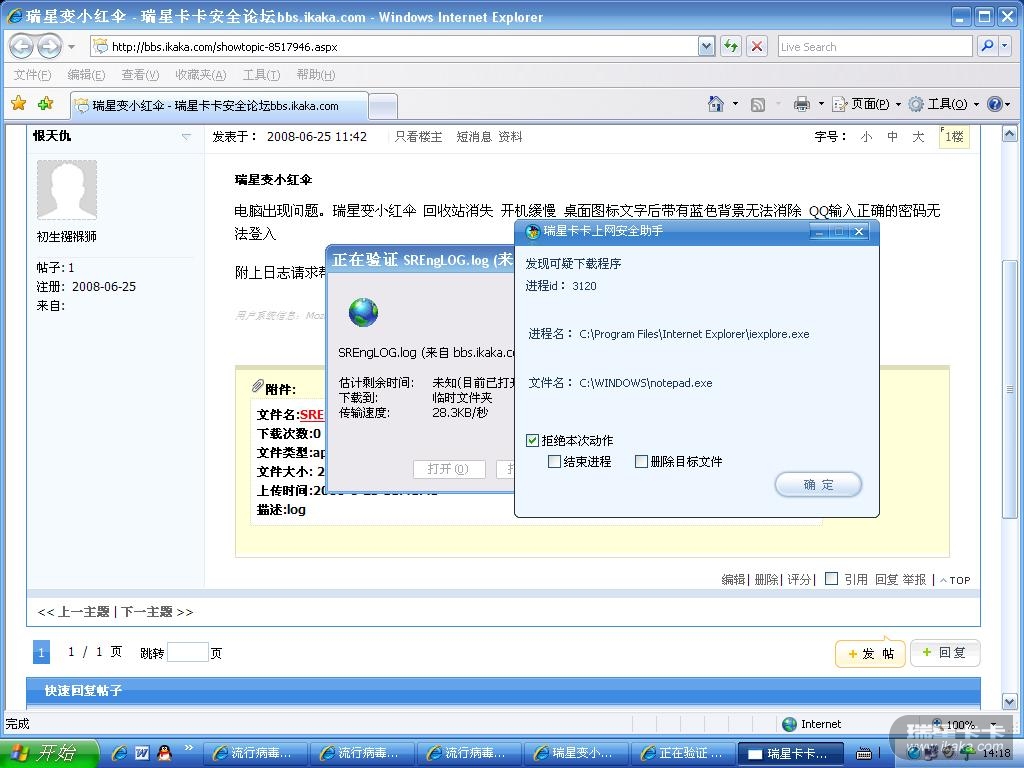Click the poster's default avatar image
Screen dimensions: 1024x768
[67, 189]
